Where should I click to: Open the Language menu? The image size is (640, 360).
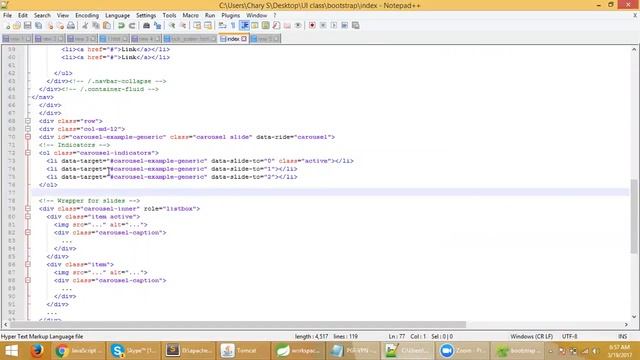(x=117, y=15)
